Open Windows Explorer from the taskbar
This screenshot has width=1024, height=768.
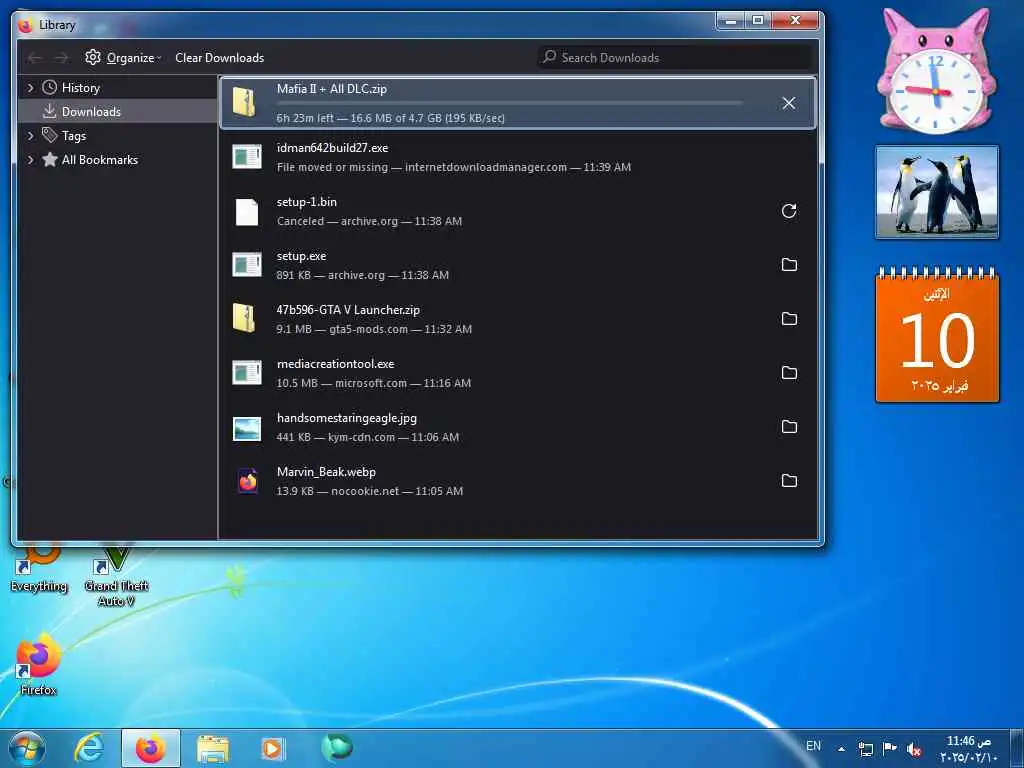[213, 748]
